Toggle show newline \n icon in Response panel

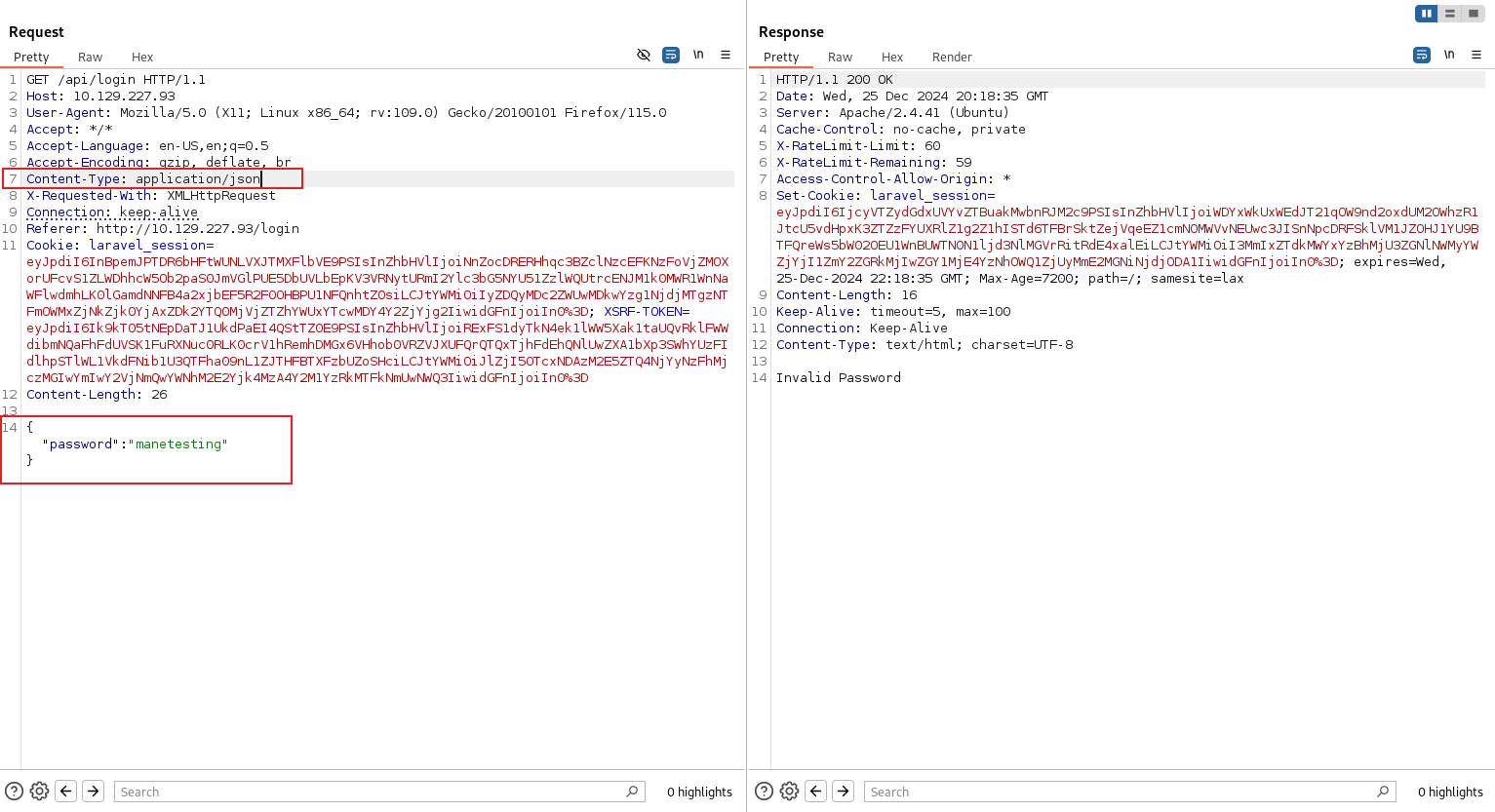click(x=1449, y=55)
